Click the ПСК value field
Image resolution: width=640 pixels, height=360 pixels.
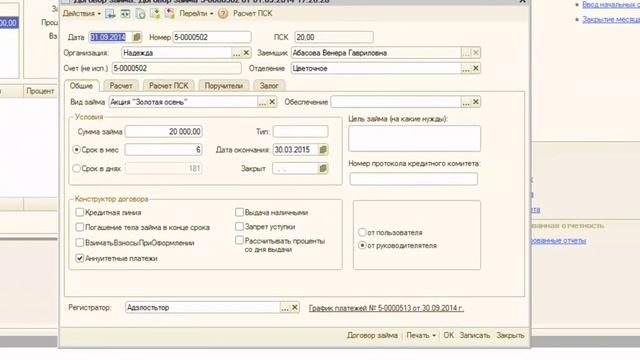click(x=334, y=37)
